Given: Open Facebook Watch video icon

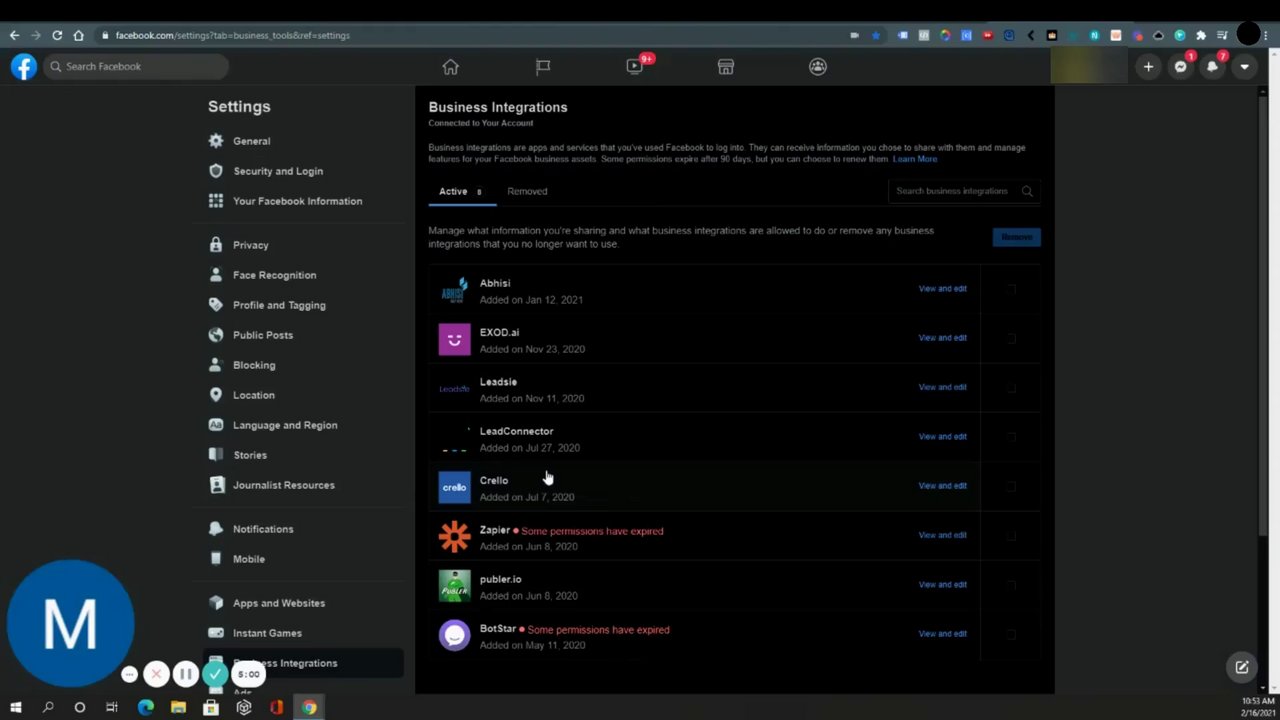Looking at the screenshot, I should (x=634, y=66).
